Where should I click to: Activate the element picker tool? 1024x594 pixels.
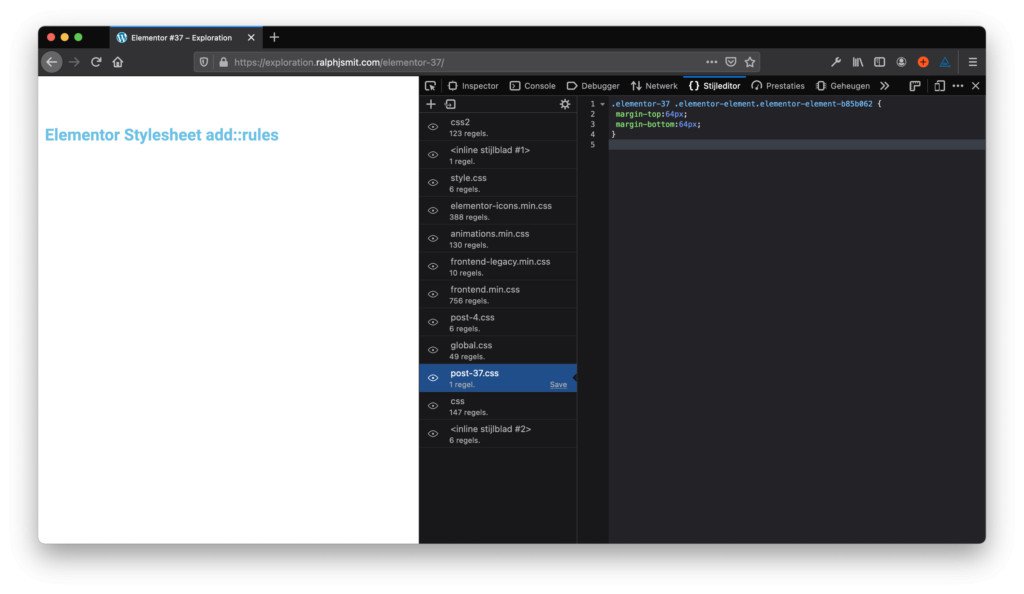(x=430, y=85)
